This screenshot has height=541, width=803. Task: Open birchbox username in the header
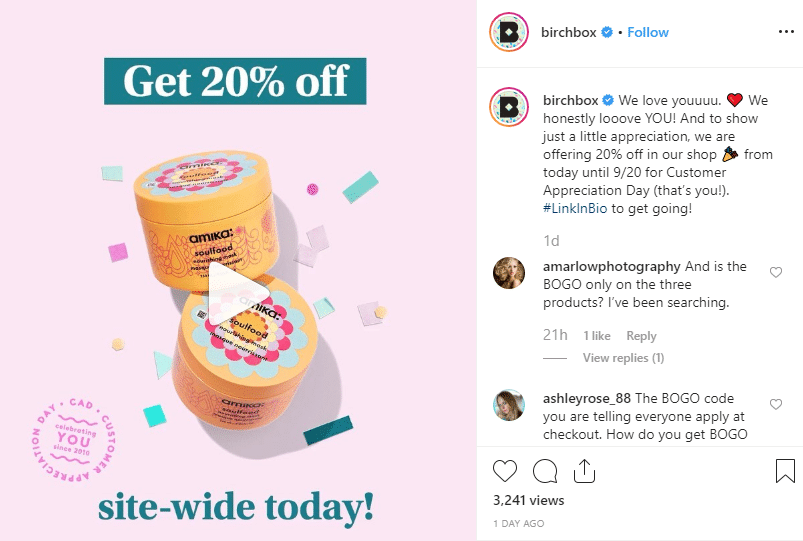pyautogui.click(x=568, y=32)
